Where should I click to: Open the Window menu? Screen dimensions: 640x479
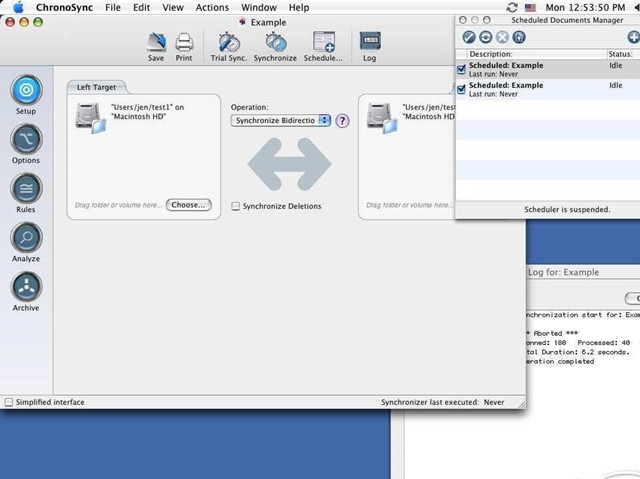coord(259,7)
